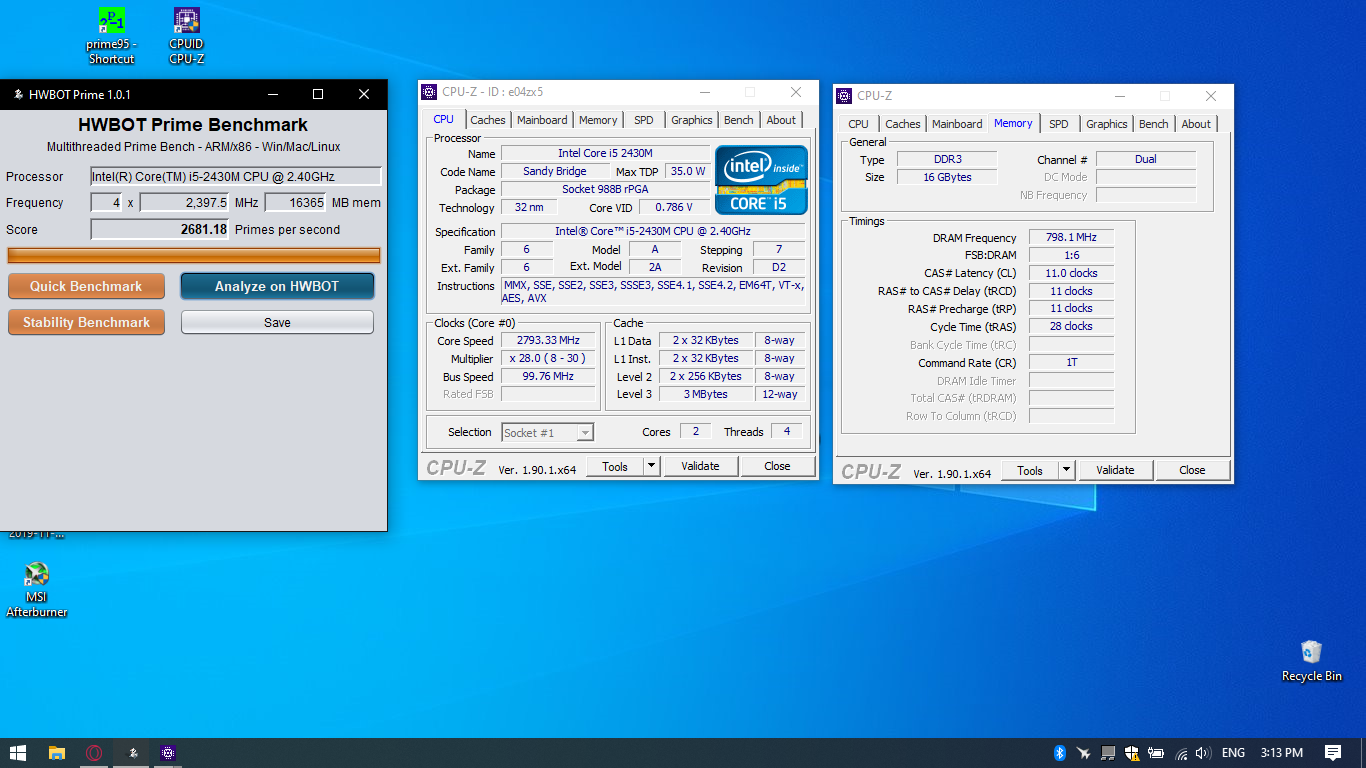Click Validate in the CPU-Z Memory window

click(x=1115, y=470)
